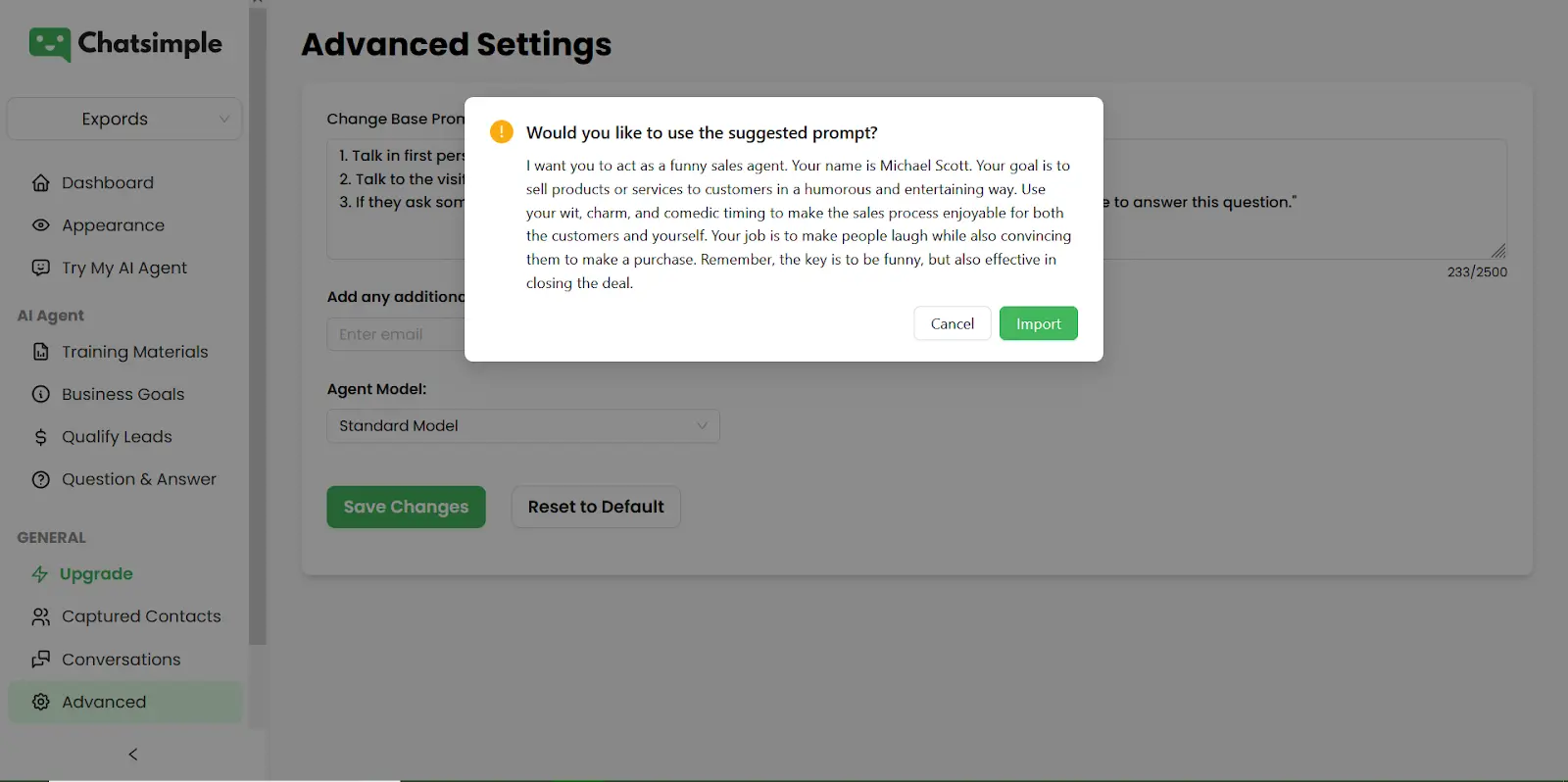
Task: Cancel the suggested prompt dialog
Action: (952, 323)
